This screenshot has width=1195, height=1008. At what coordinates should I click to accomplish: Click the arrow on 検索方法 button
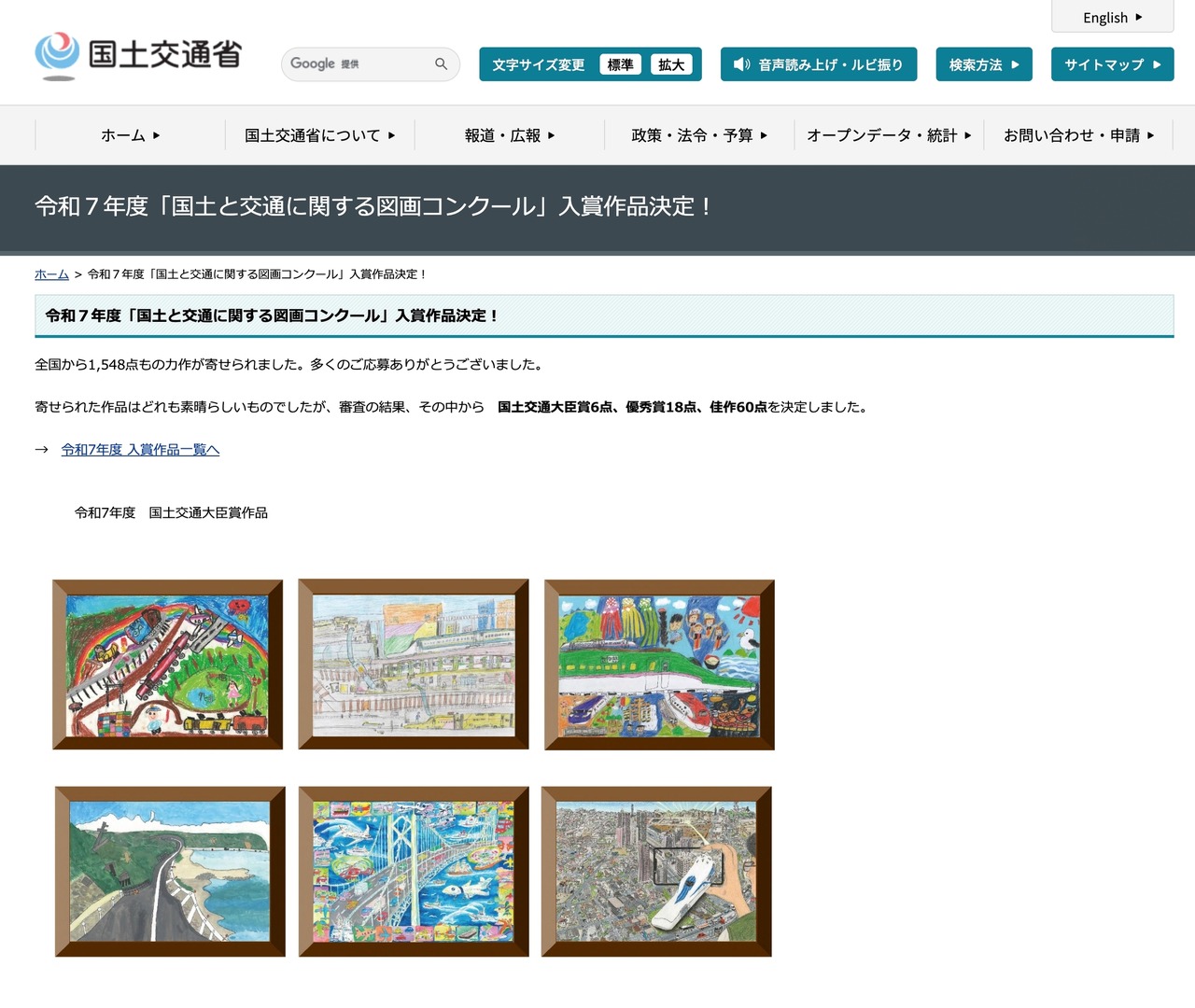1015,64
